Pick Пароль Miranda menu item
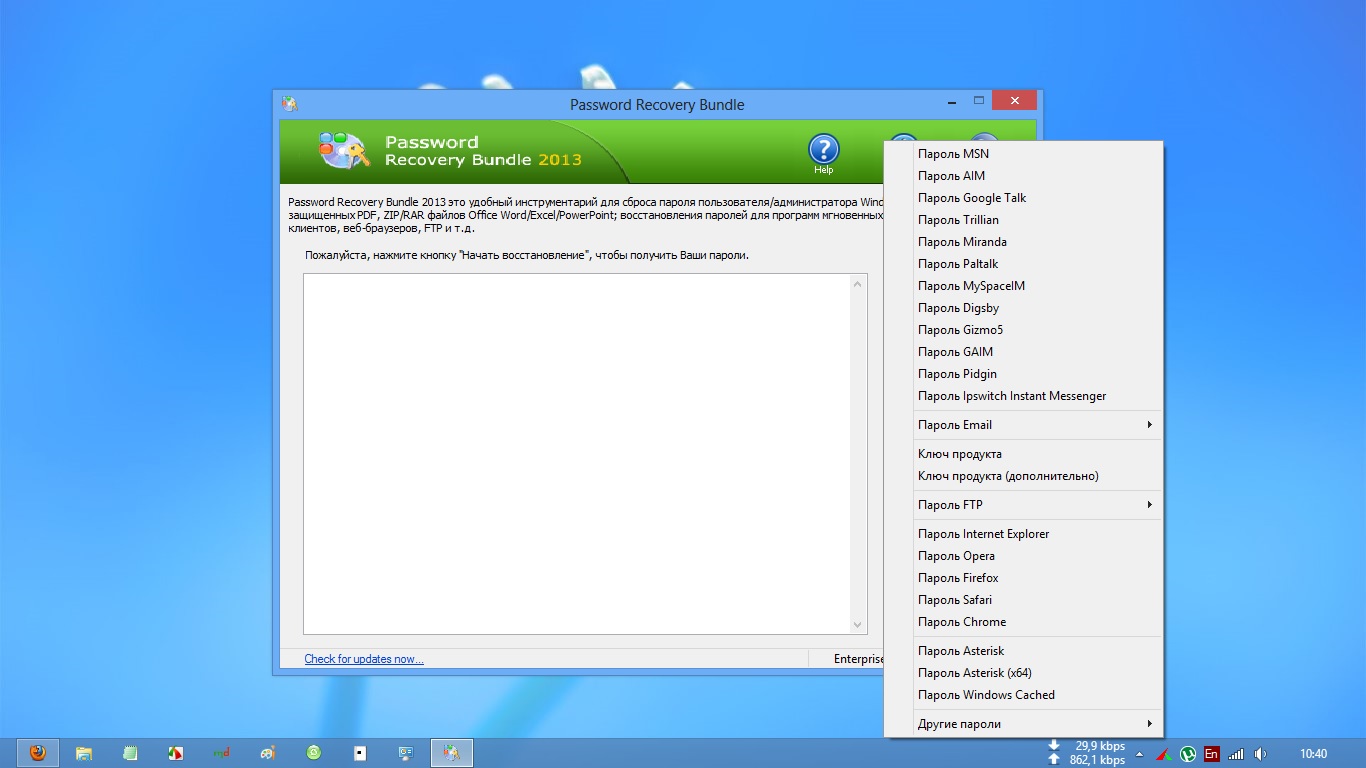The image size is (1366, 768). click(1024, 242)
